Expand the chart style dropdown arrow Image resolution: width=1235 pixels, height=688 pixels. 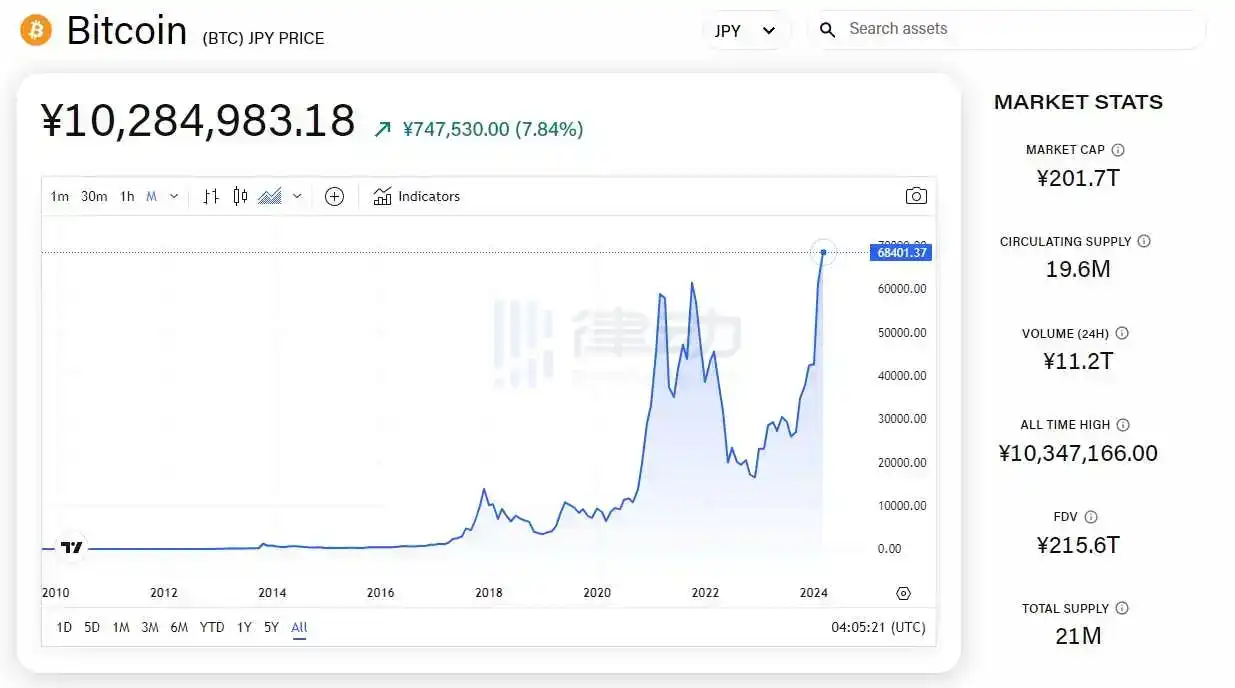(x=297, y=197)
